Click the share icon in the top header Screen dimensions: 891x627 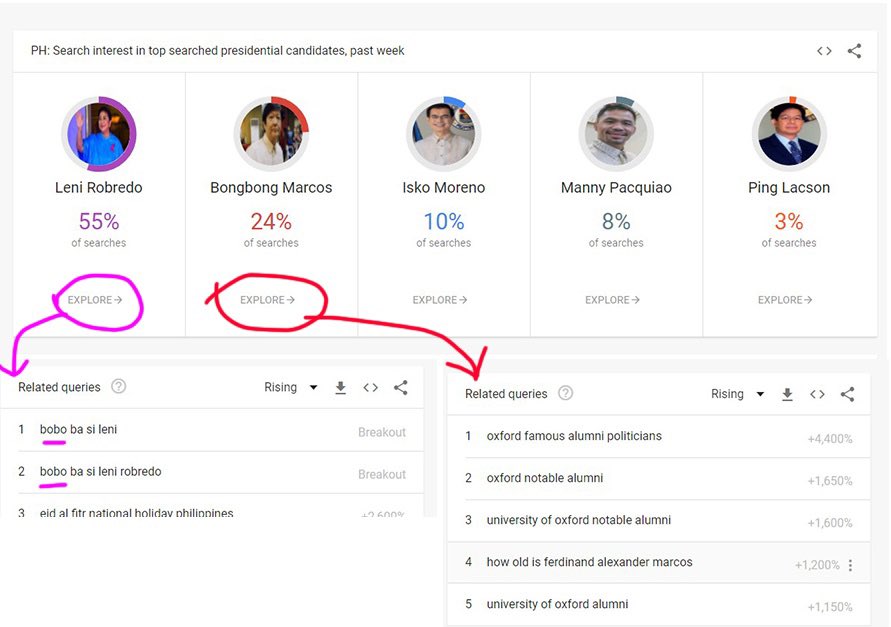[854, 50]
